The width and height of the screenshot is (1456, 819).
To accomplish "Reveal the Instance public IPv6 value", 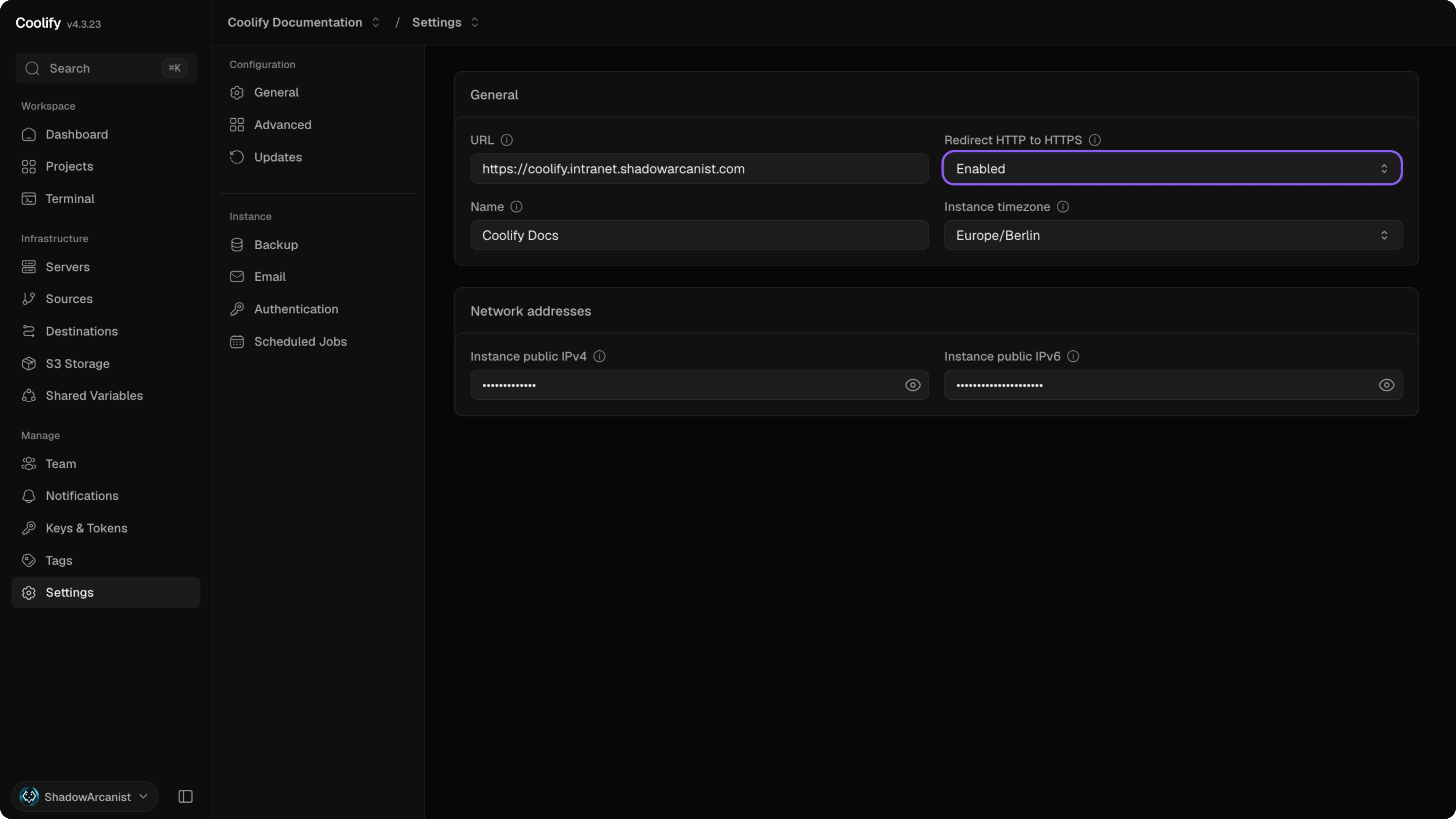I will point(1386,385).
